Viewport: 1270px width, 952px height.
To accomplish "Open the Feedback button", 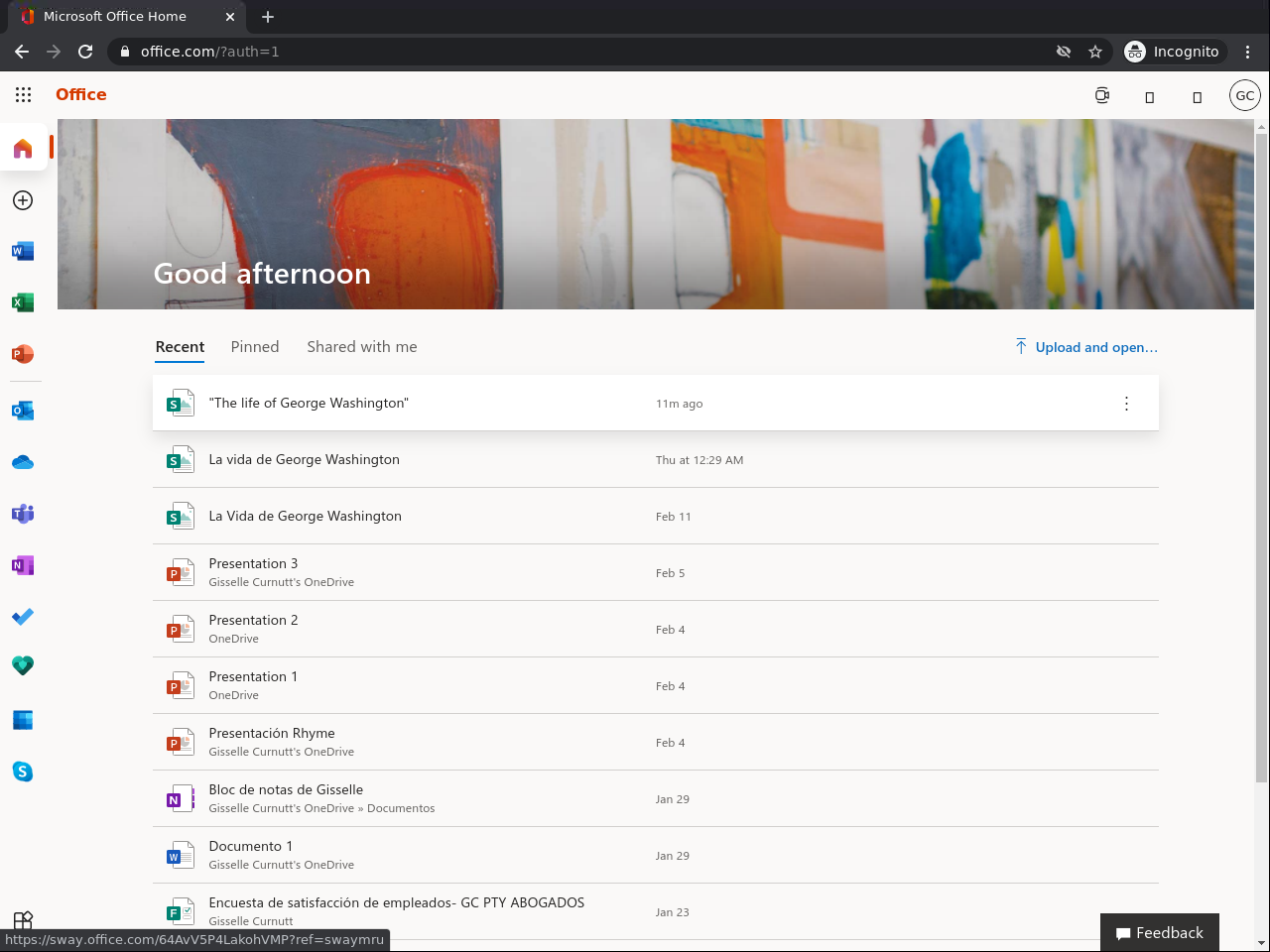I will [1160, 933].
